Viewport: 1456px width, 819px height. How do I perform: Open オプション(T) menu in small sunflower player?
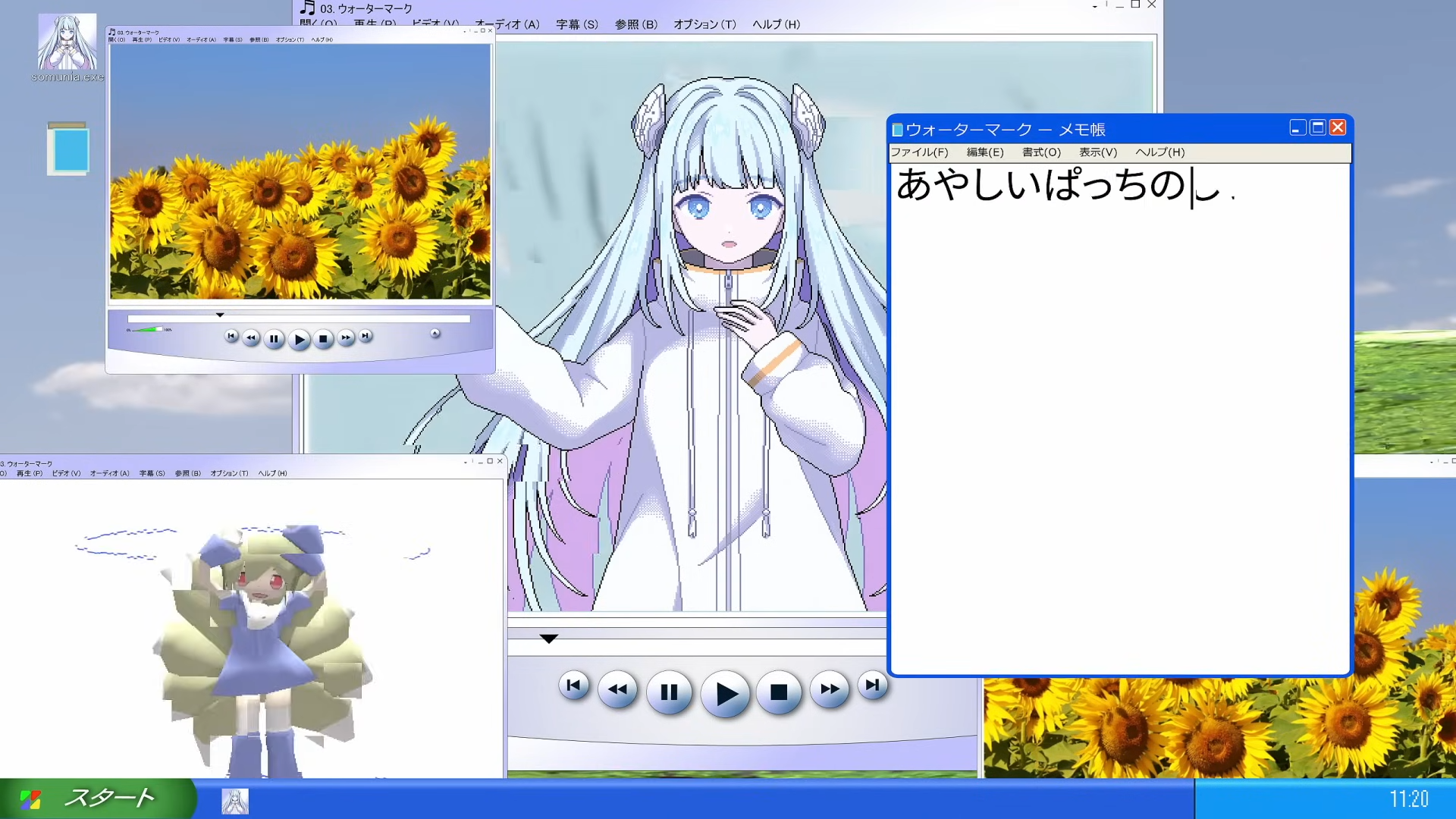pyautogui.click(x=290, y=39)
